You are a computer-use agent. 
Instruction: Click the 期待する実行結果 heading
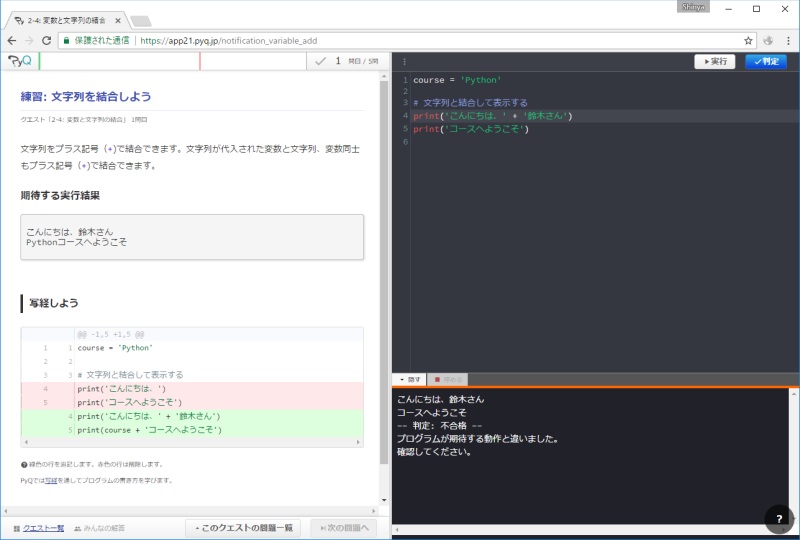pos(60,195)
